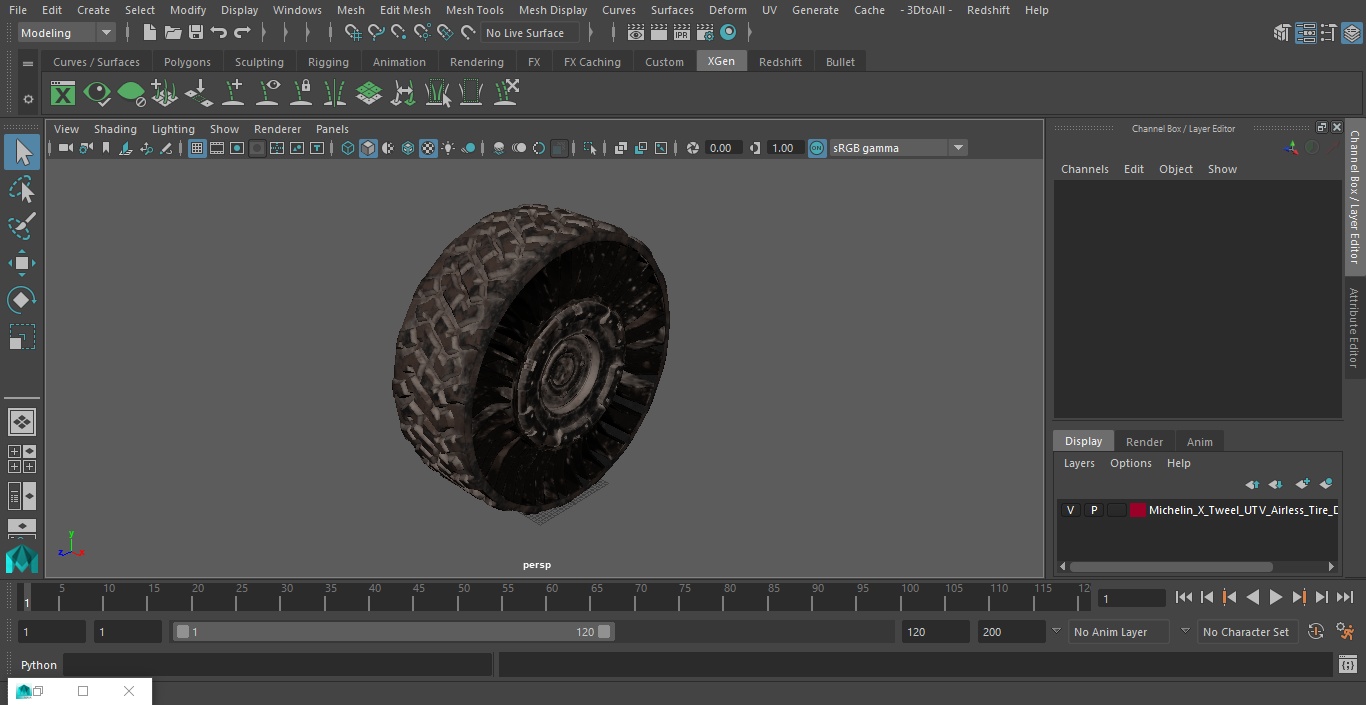This screenshot has height=705, width=1366.
Task: Open the shelf options gear menu
Action: pos(28,99)
